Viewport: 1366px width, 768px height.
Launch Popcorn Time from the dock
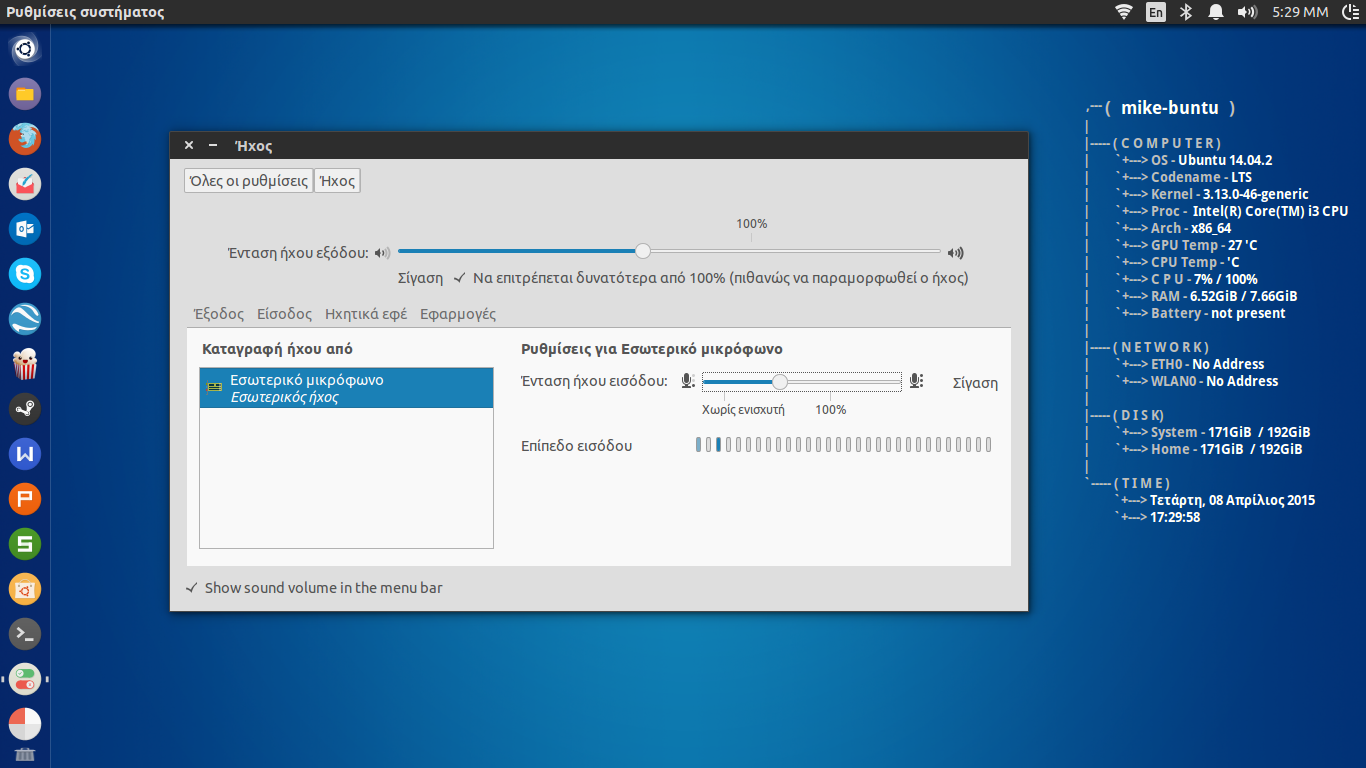[25, 364]
